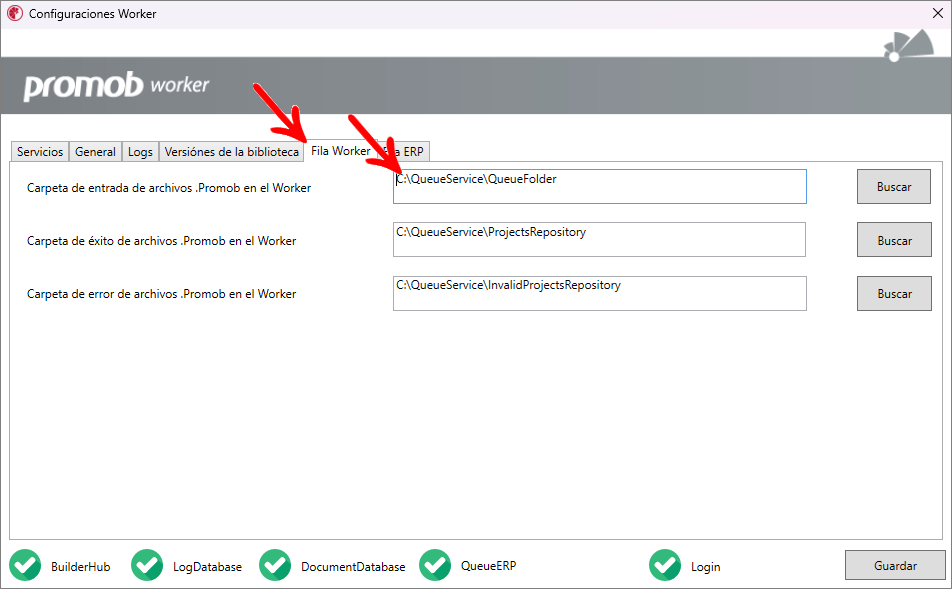952x589 pixels.
Task: Save settings with the Guardar button
Action: click(895, 565)
